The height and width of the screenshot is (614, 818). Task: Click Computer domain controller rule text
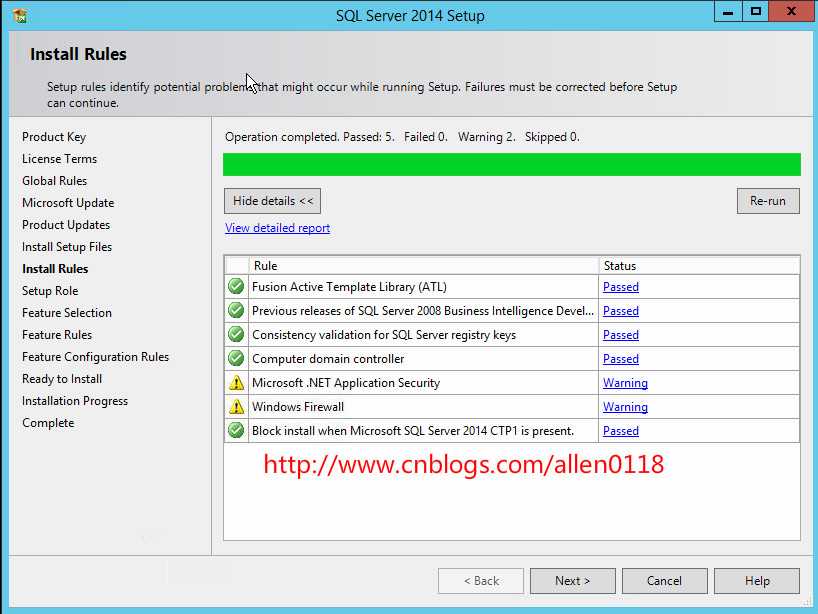(328, 359)
